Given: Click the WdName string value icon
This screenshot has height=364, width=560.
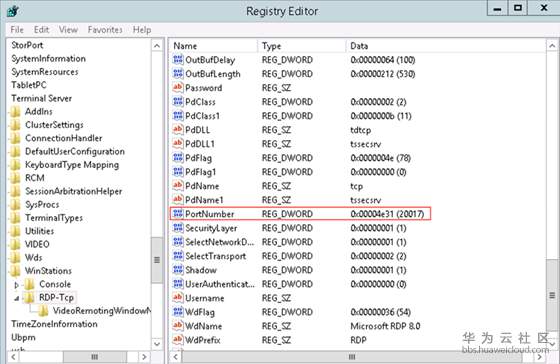Looking at the screenshot, I should coord(178,326).
